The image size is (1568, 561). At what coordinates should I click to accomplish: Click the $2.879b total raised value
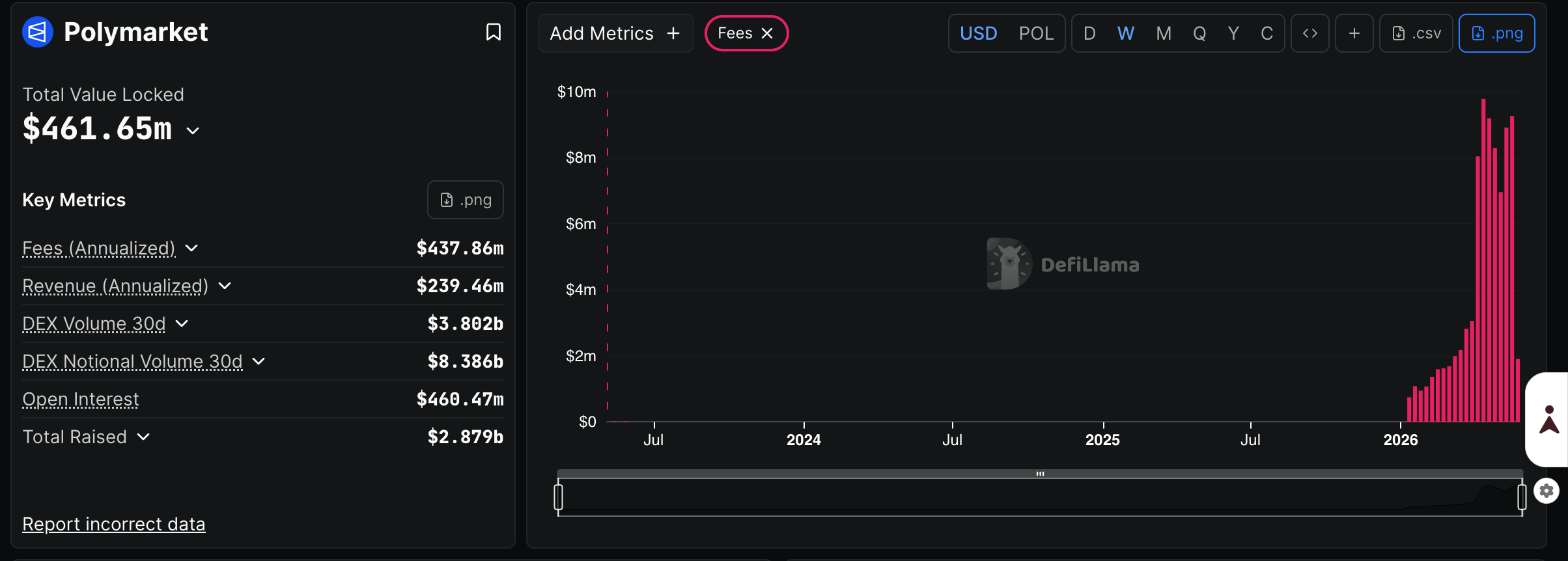coord(466,437)
